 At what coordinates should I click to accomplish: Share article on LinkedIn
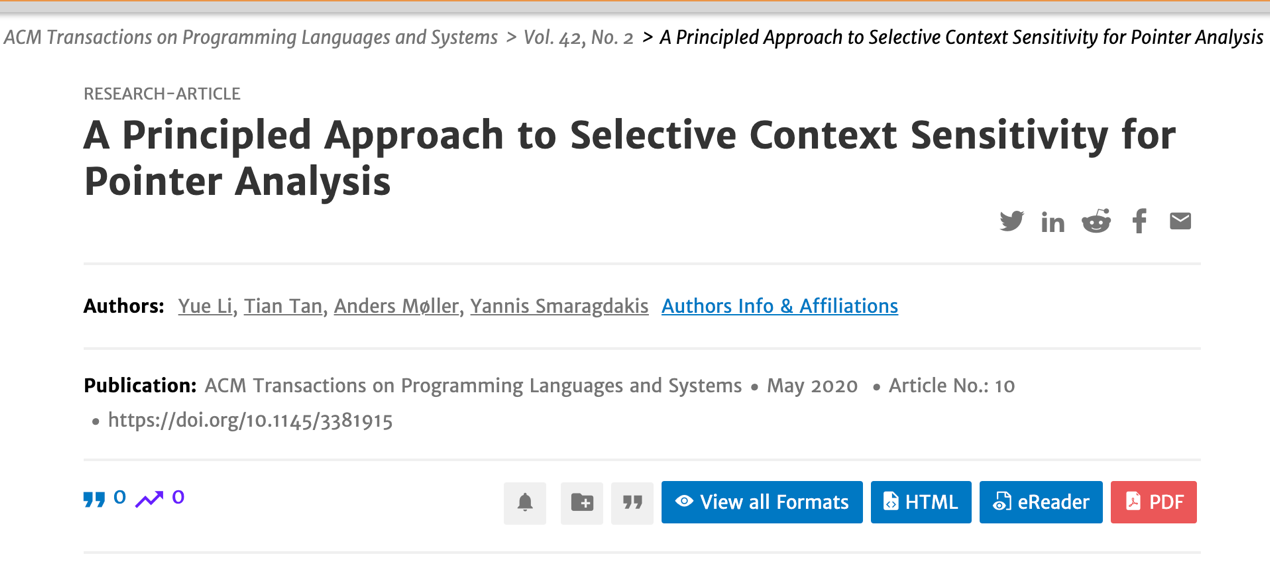point(1053,222)
